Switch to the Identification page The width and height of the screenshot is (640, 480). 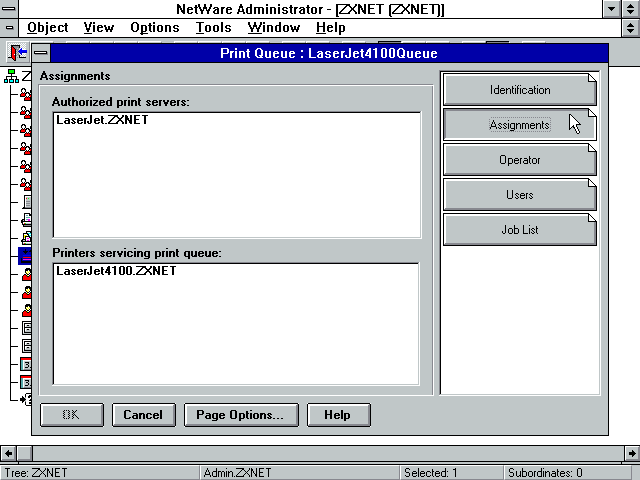point(520,90)
